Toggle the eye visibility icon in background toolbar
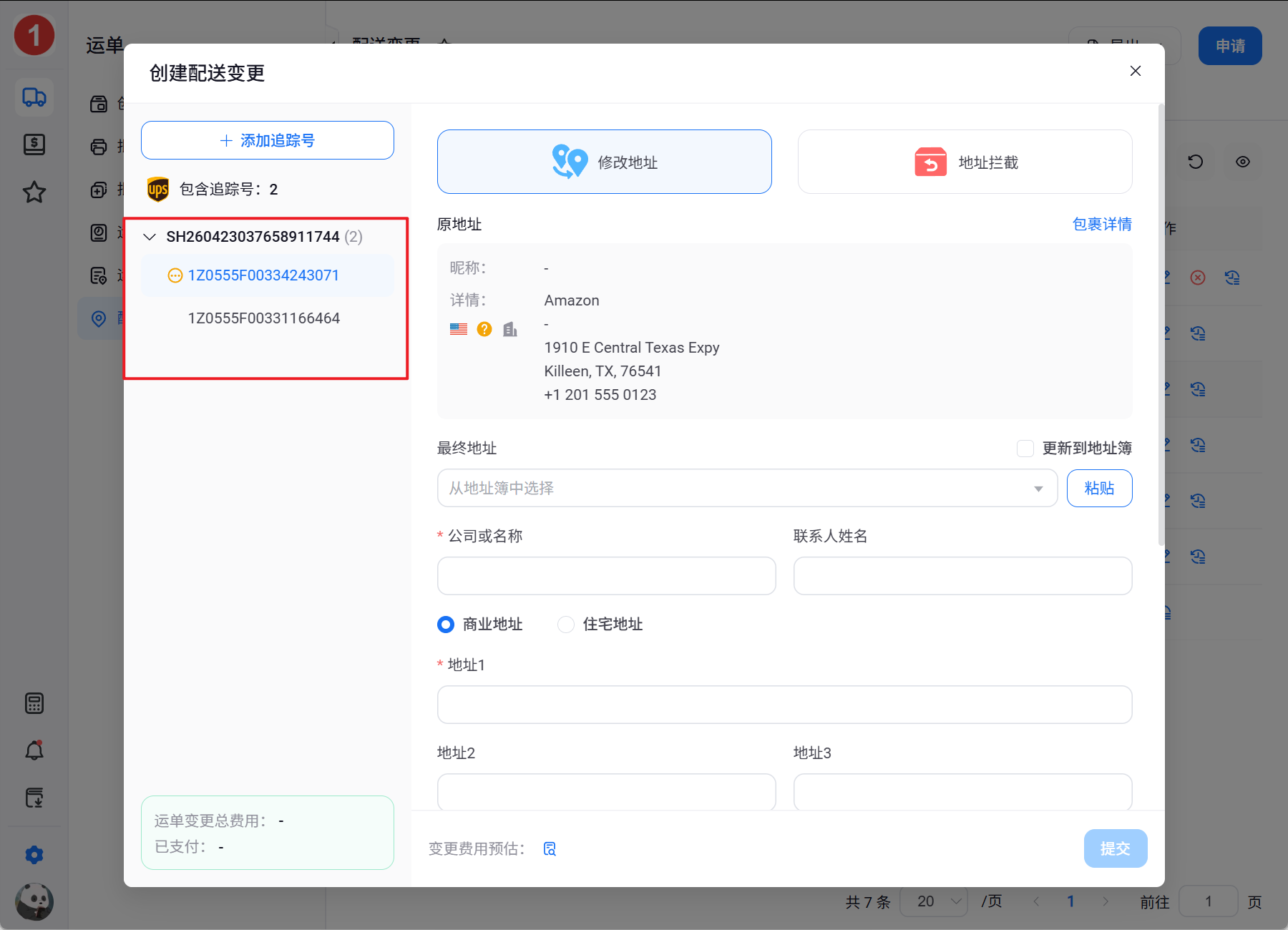 coord(1243,162)
